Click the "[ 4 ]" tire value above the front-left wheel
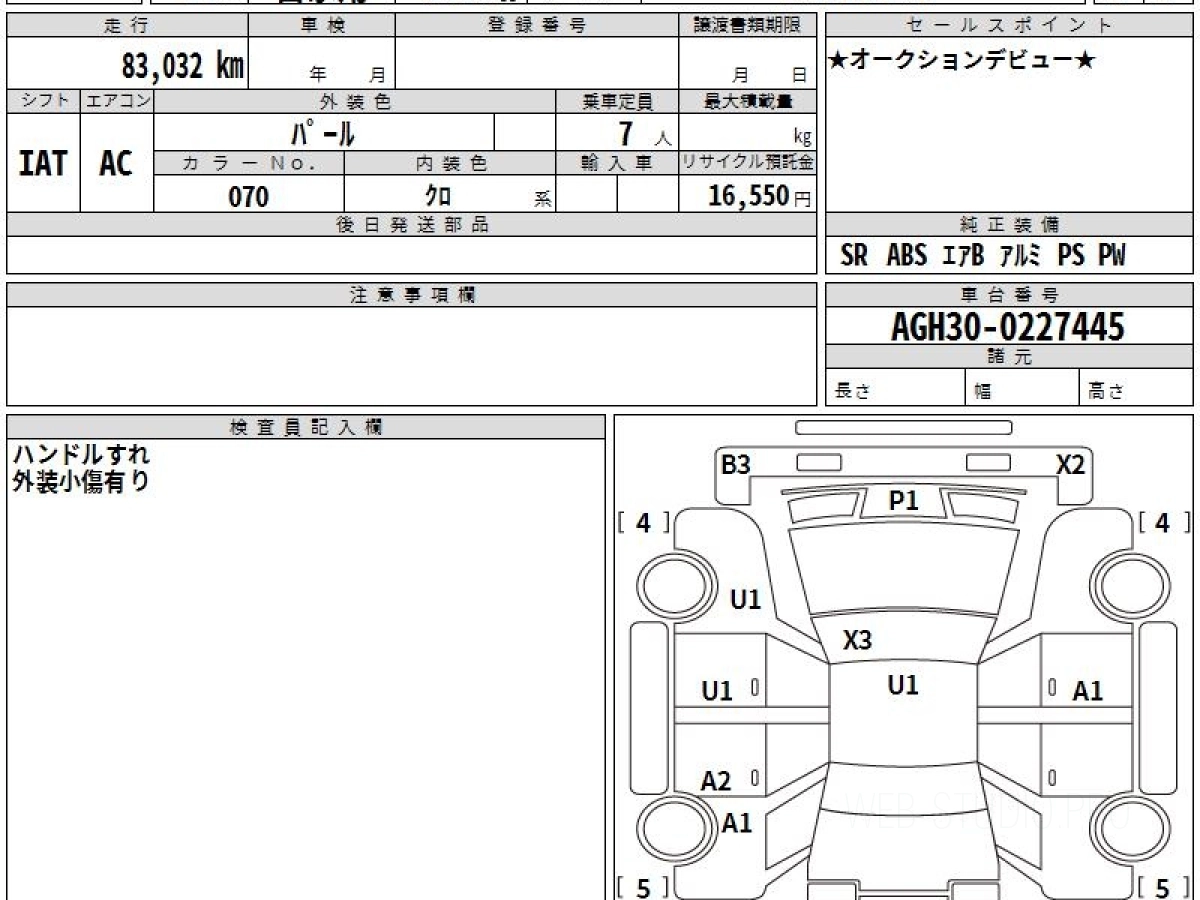The height and width of the screenshot is (900, 1200). click(x=644, y=523)
